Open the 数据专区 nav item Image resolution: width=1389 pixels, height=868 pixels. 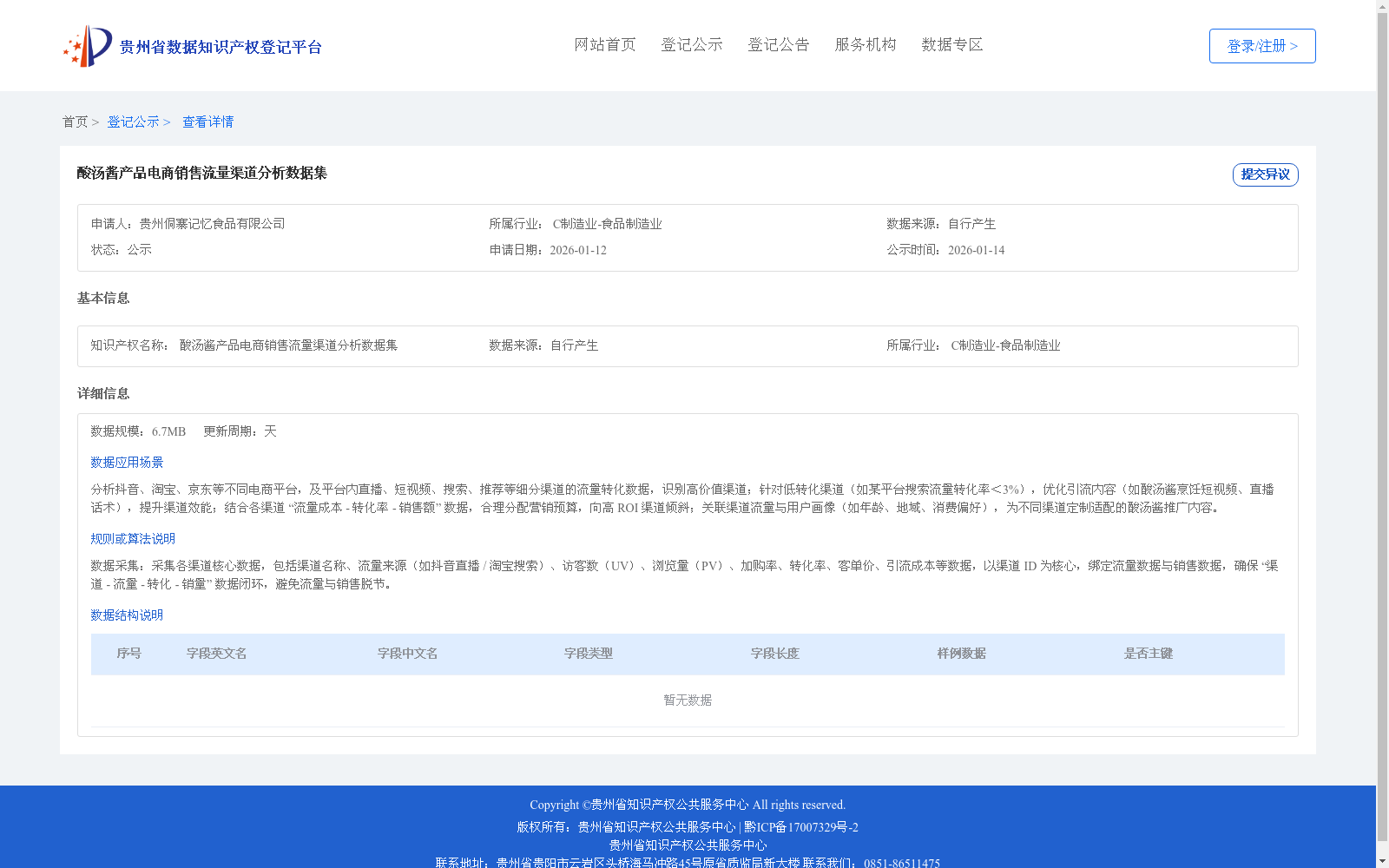pos(952,44)
